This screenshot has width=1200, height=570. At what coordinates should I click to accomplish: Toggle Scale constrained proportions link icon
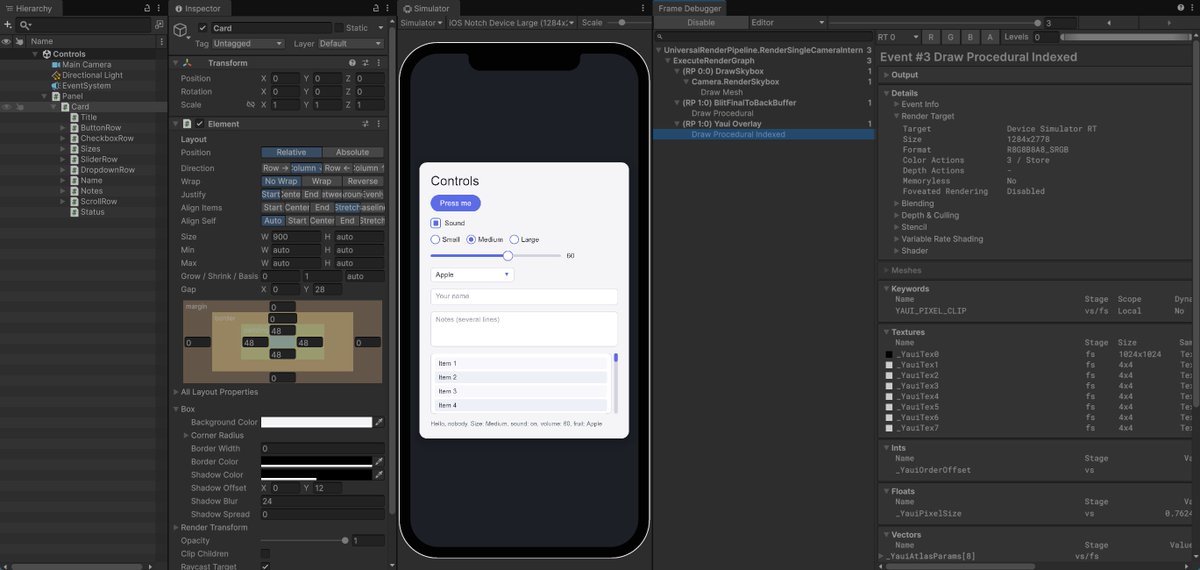pyautogui.click(x=250, y=104)
